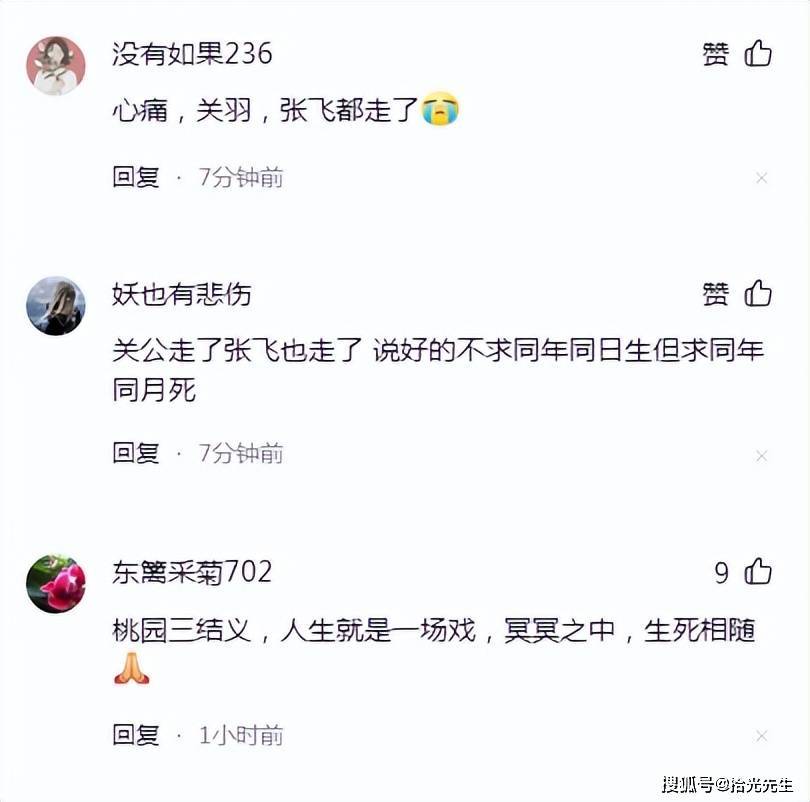810x802 pixels.
Task: Like the comment by 没有如果236
Action: coord(758,53)
